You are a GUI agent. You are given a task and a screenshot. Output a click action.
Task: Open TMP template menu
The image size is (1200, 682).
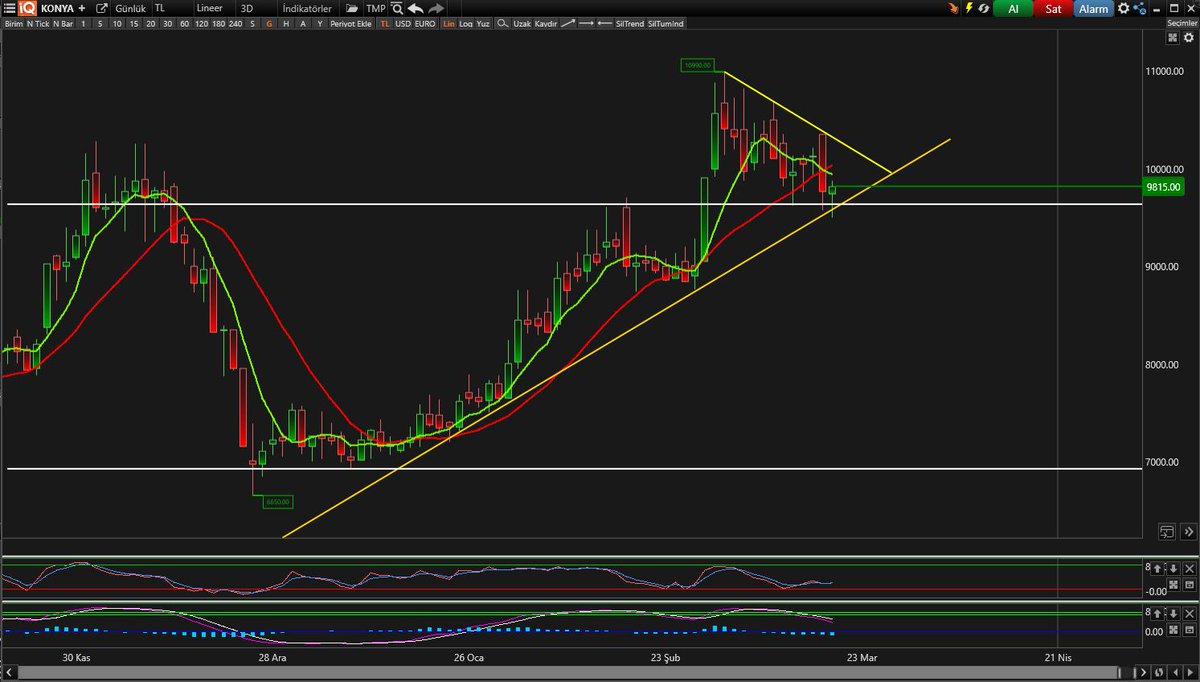pos(375,8)
